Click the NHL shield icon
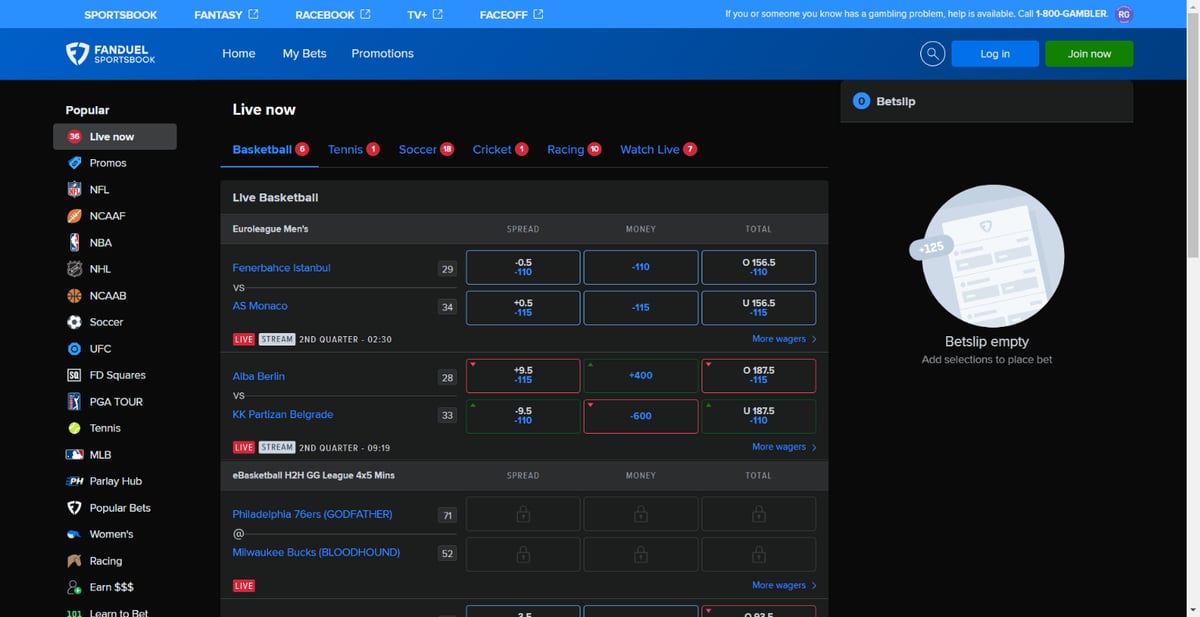Screen dimensions: 1200x617 [x=74, y=269]
